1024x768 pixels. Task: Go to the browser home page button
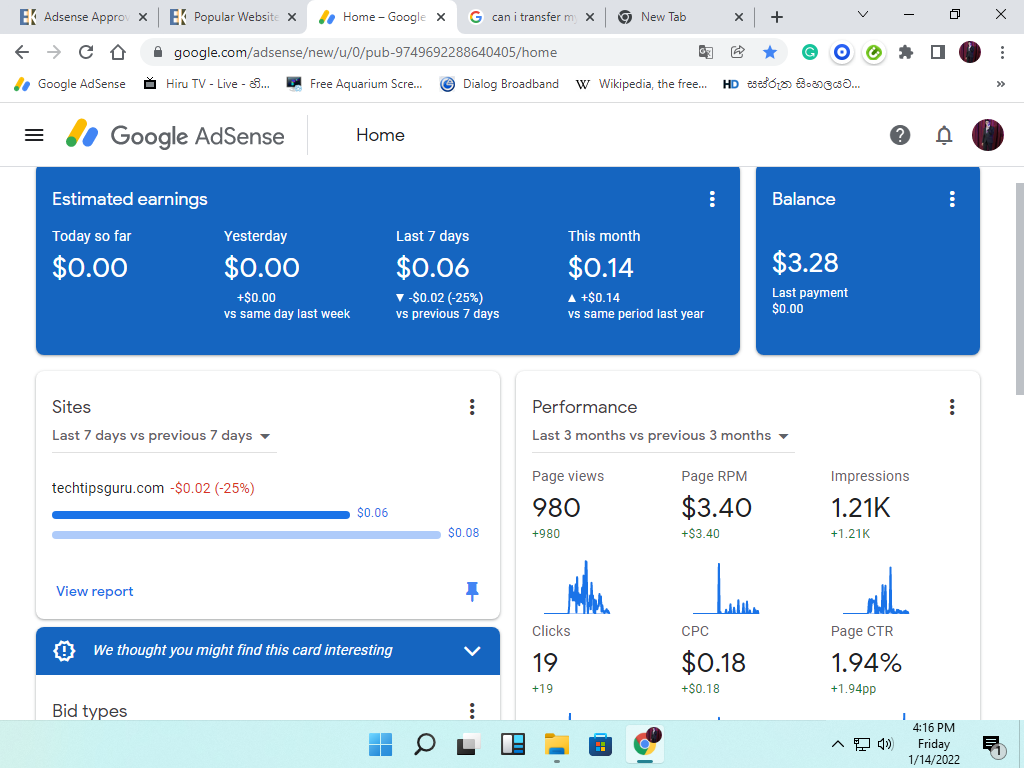[118, 52]
